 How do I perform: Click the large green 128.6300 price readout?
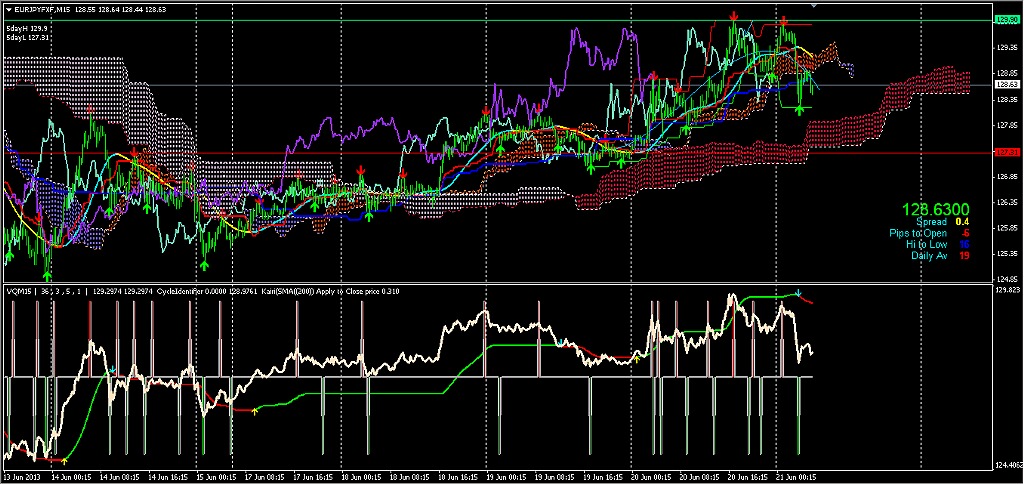click(936, 210)
